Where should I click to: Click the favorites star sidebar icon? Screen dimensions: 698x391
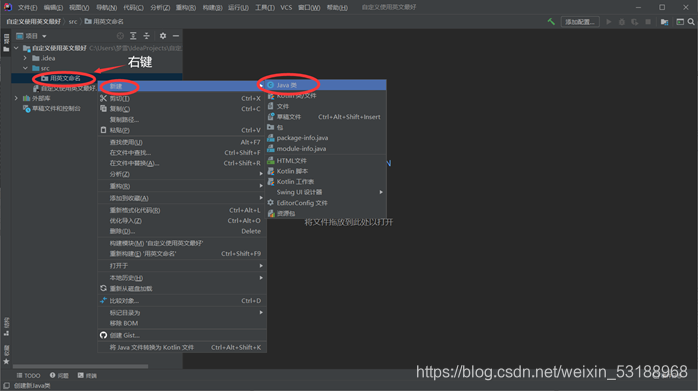(x=6, y=361)
